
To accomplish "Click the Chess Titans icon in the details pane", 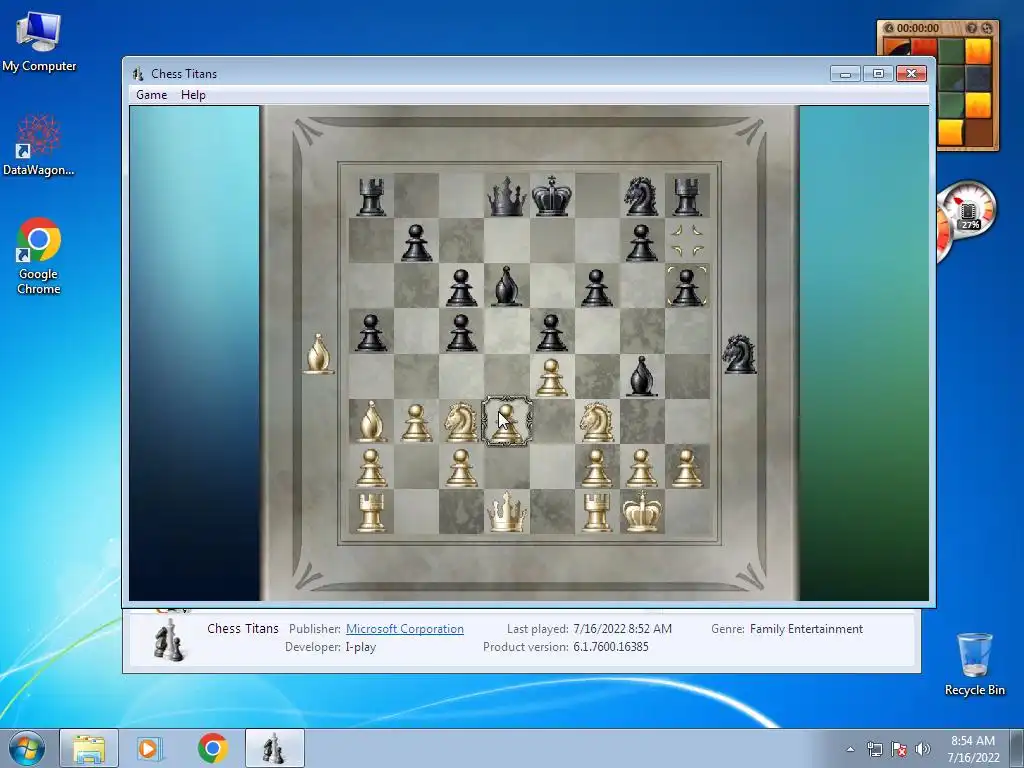I will (x=168, y=639).
